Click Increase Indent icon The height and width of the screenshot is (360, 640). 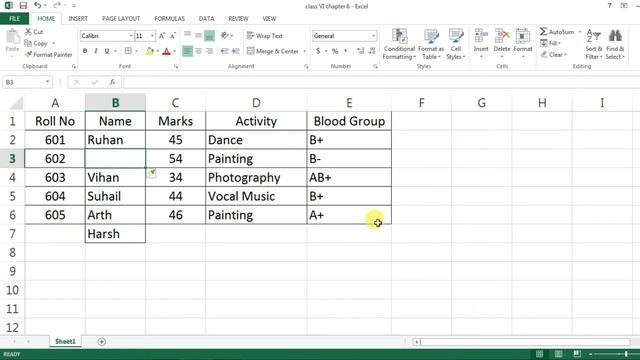pos(236,51)
